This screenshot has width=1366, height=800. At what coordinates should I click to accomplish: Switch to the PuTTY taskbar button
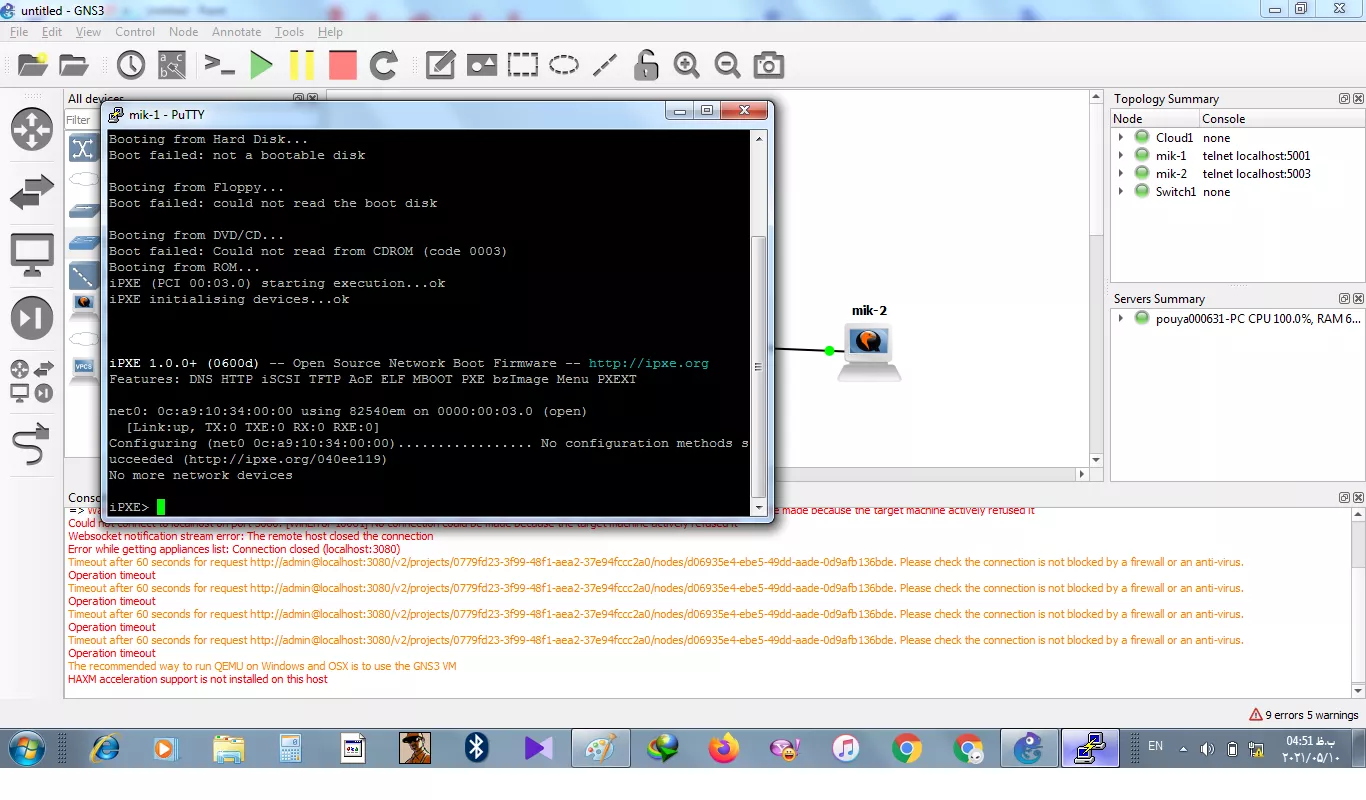coord(1089,749)
